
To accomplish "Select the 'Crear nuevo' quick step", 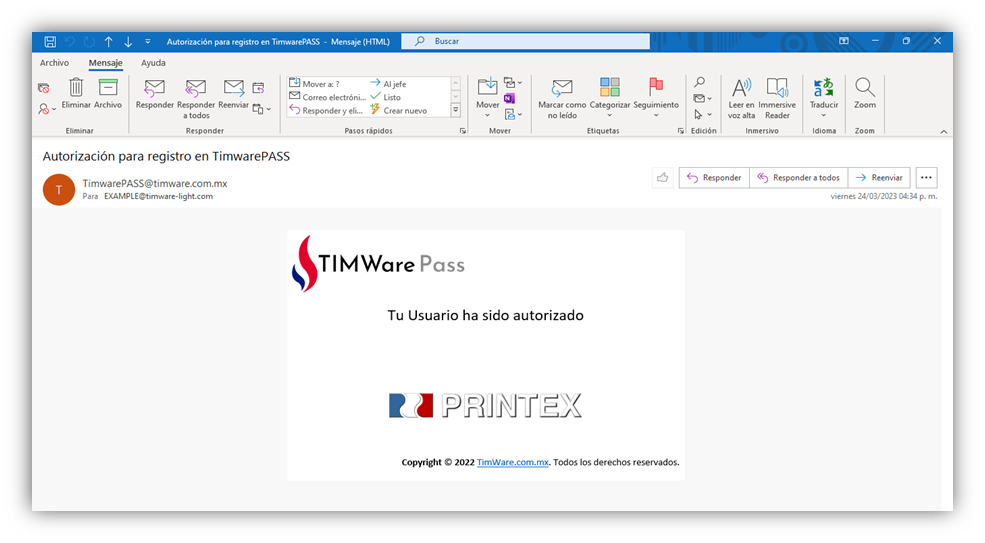I will pyautogui.click(x=398, y=110).
